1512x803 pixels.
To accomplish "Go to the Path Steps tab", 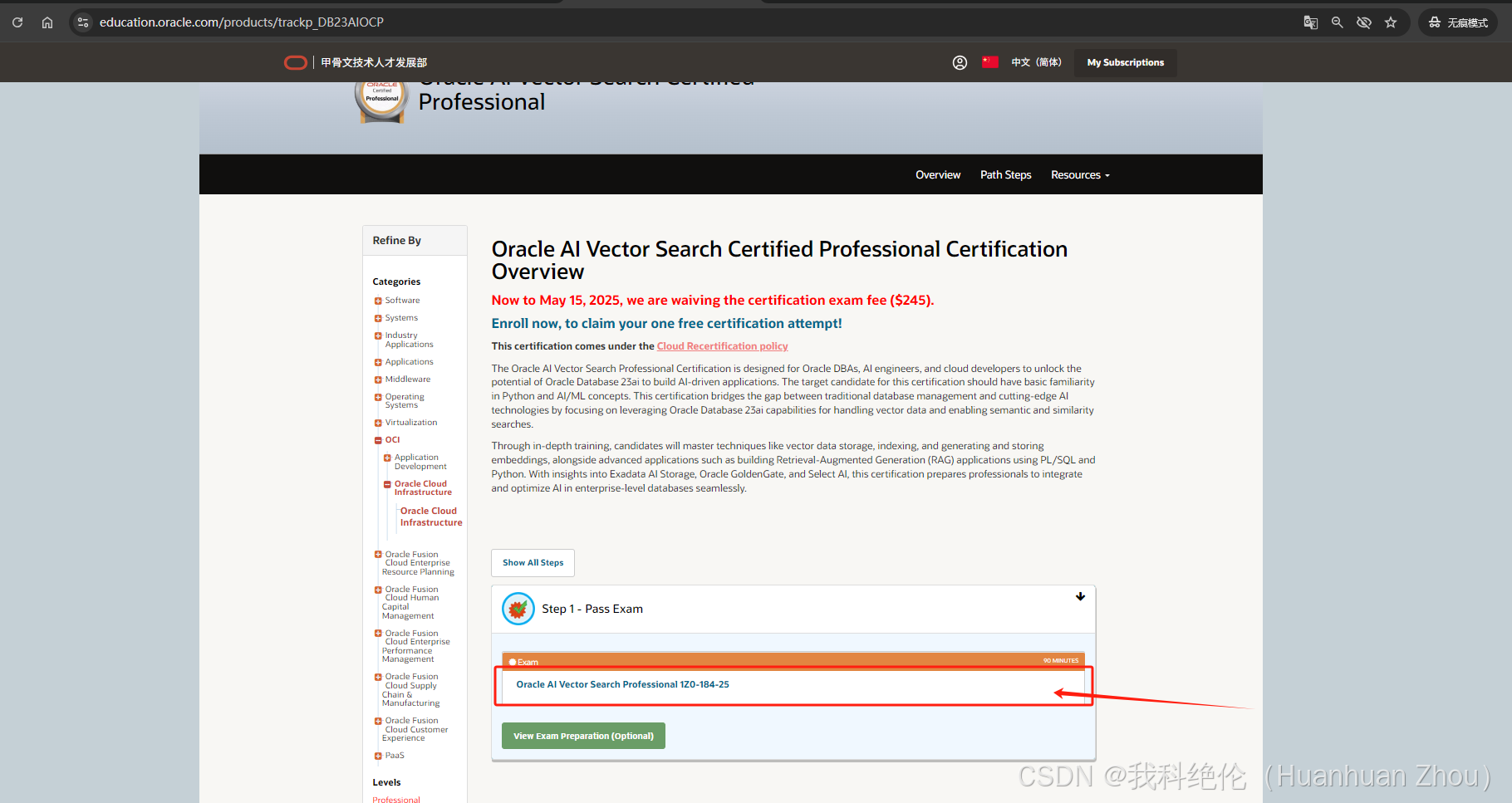I will 1005,174.
